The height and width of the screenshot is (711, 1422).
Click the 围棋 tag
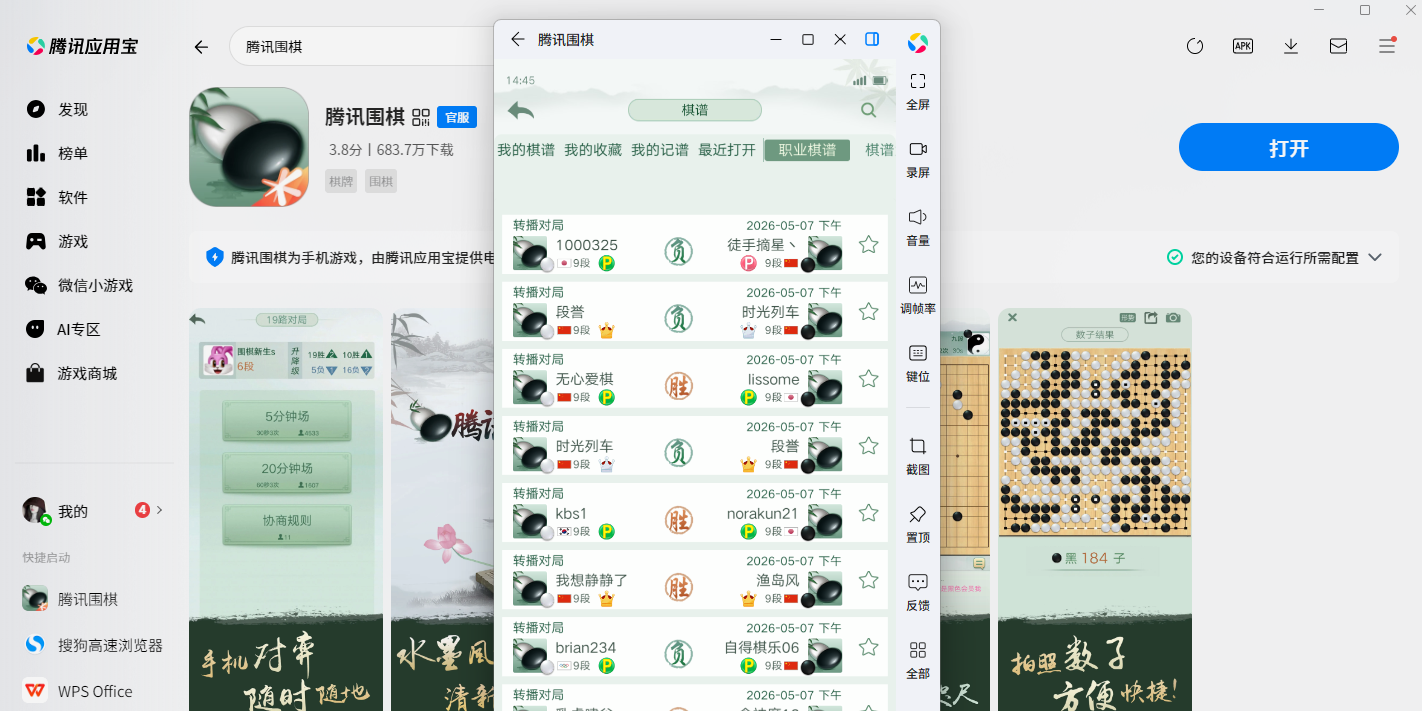tap(381, 181)
